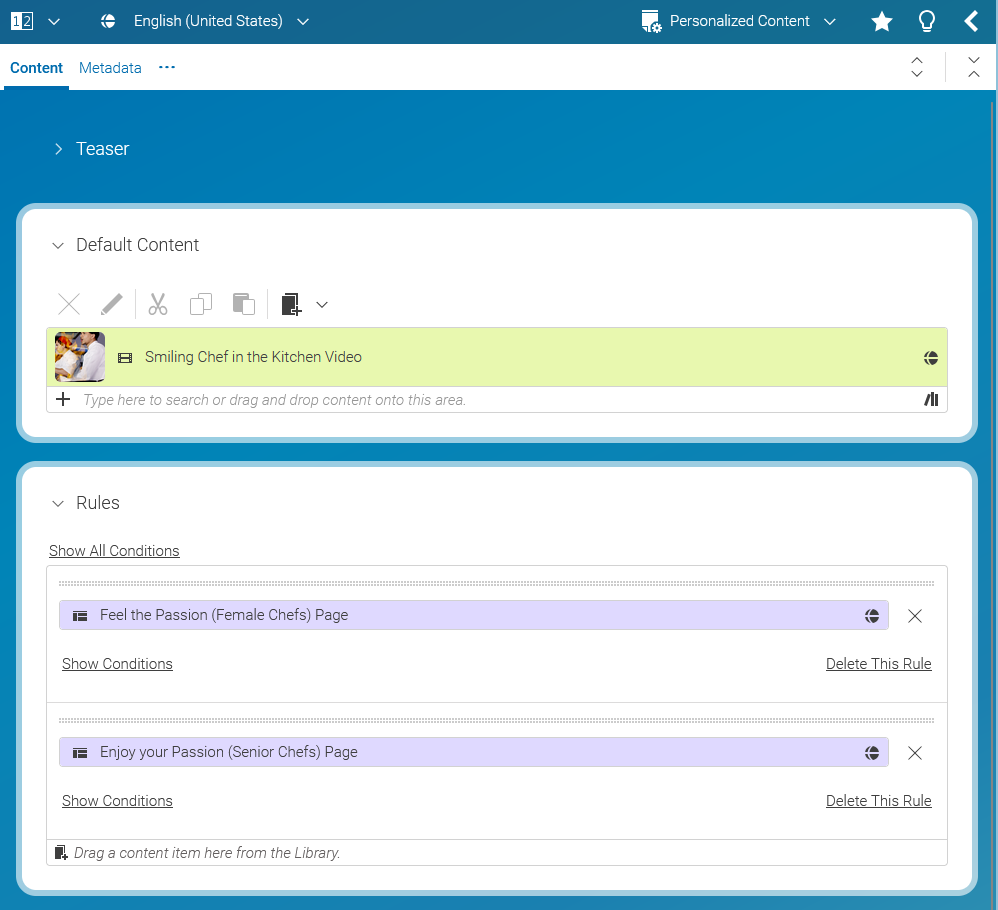This screenshot has height=910, width=998.
Task: Select the Cut icon in the Default Content toolbar
Action: click(x=157, y=303)
